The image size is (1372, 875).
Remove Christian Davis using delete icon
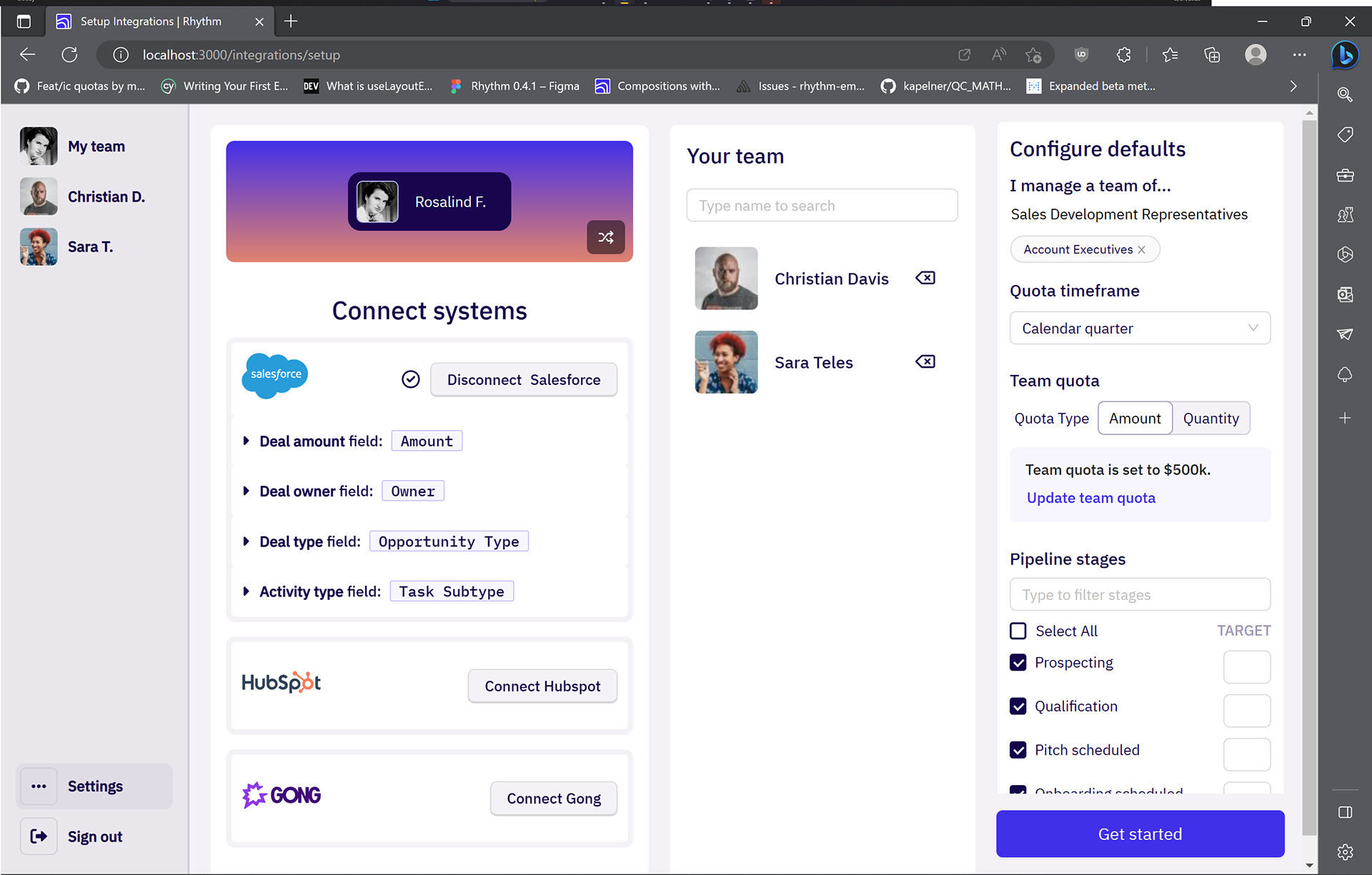pyautogui.click(x=925, y=278)
